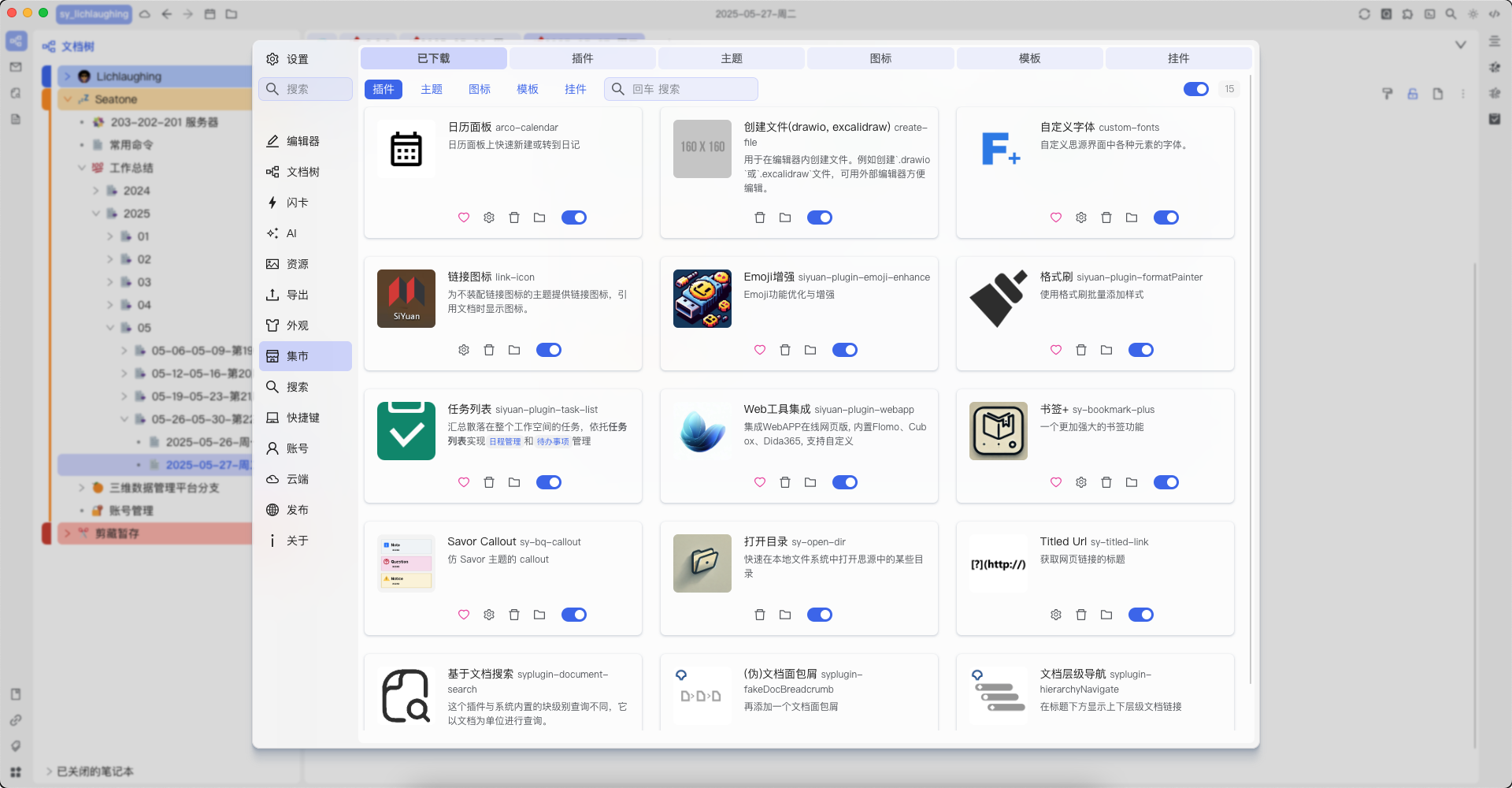Open the gear icon on the 书签+ card
This screenshot has width=1512, height=788.
click(1081, 482)
